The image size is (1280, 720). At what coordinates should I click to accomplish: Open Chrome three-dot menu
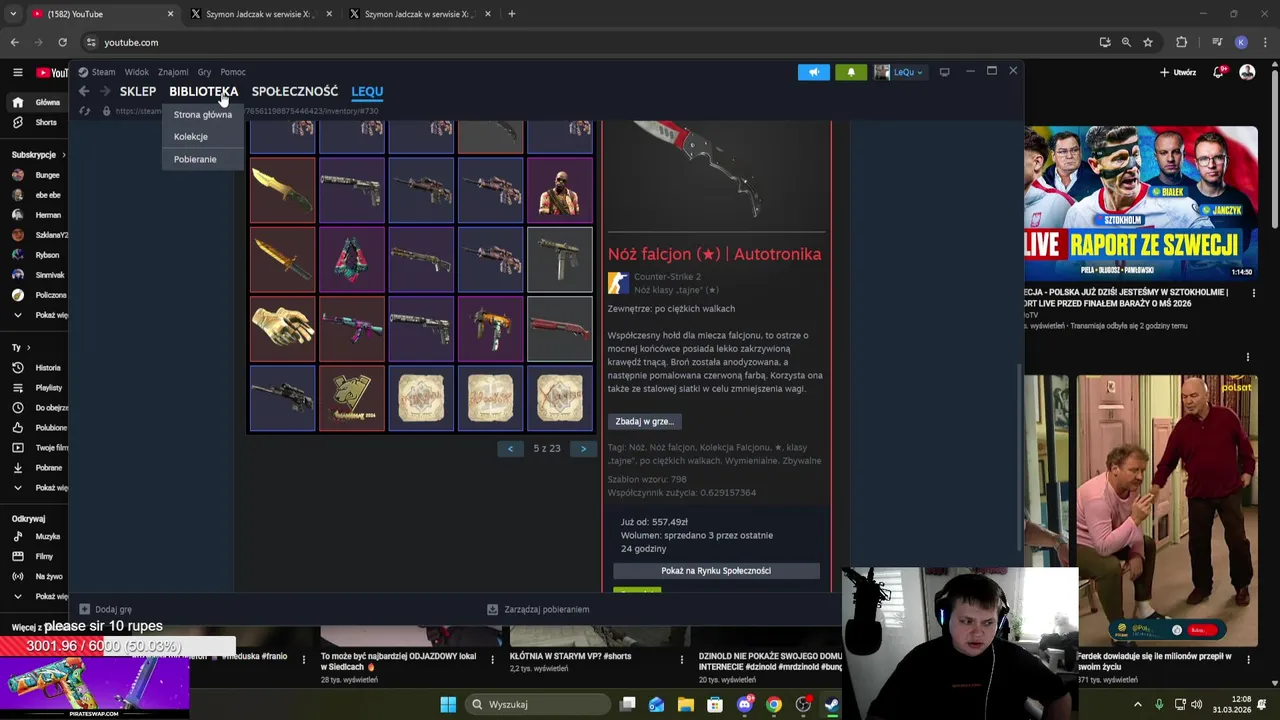1263,42
